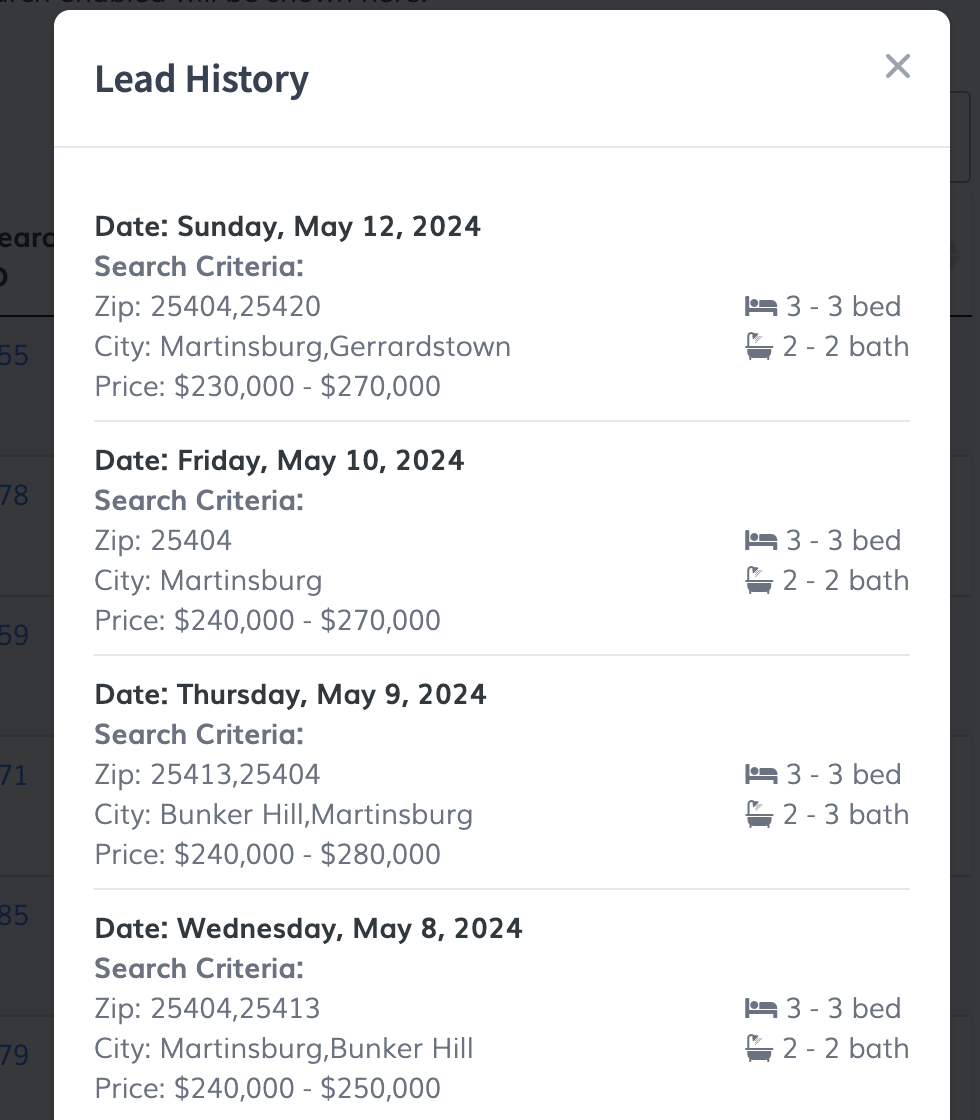Click the bed icon in May 9 entry
The width and height of the screenshot is (980, 1120).
click(x=761, y=774)
